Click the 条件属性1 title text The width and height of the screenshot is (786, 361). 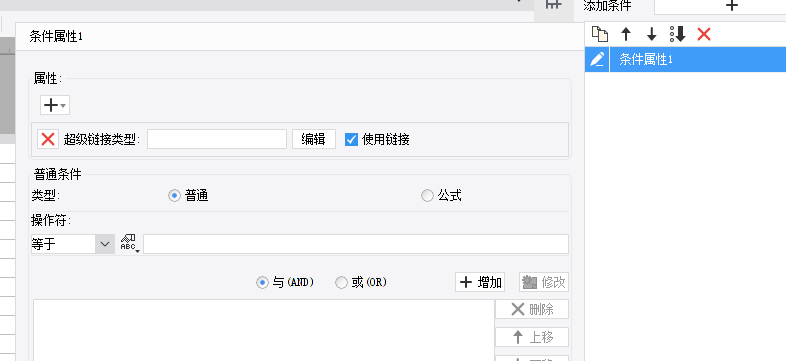pyautogui.click(x=56, y=37)
